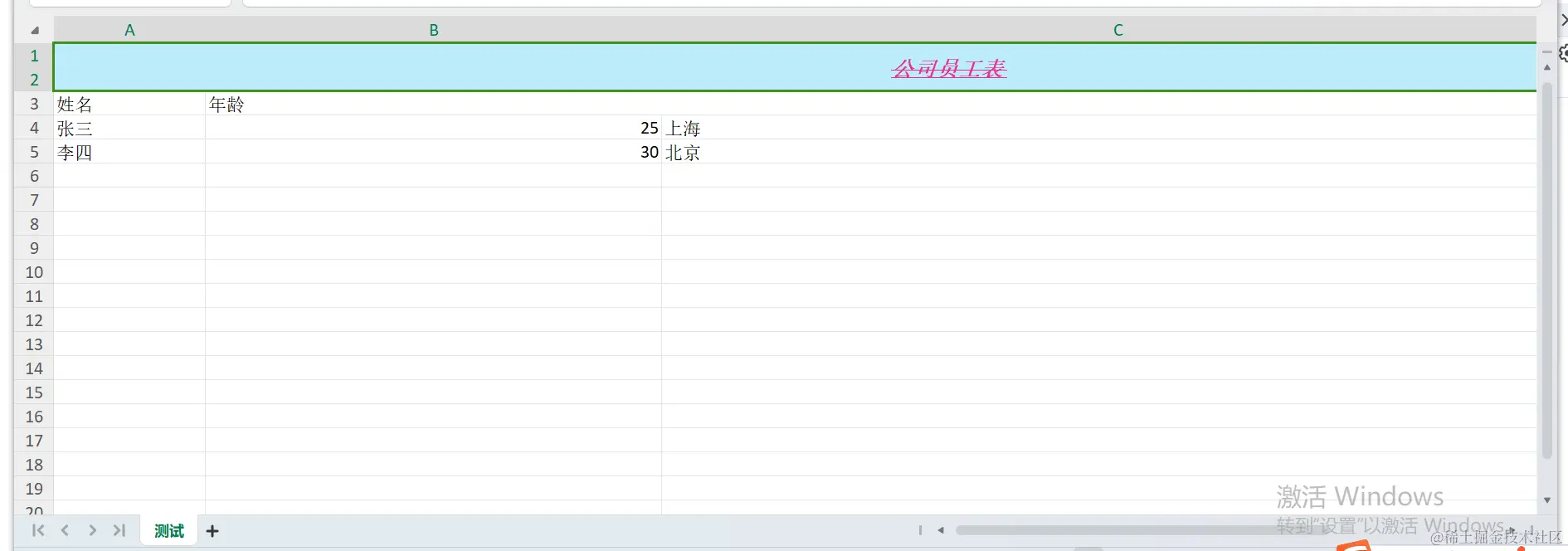
Task: Click the merged title cell 公司员工表
Action: point(795,67)
